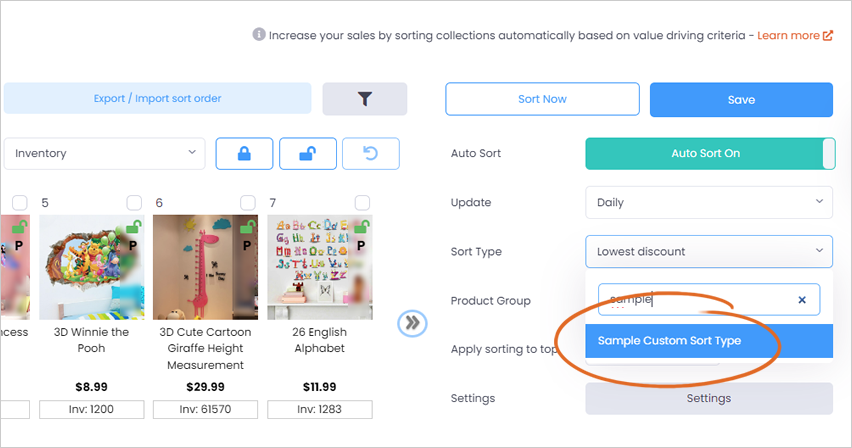
Task: Click green unlock icon on Winnie the Pooh
Action: coord(134,226)
